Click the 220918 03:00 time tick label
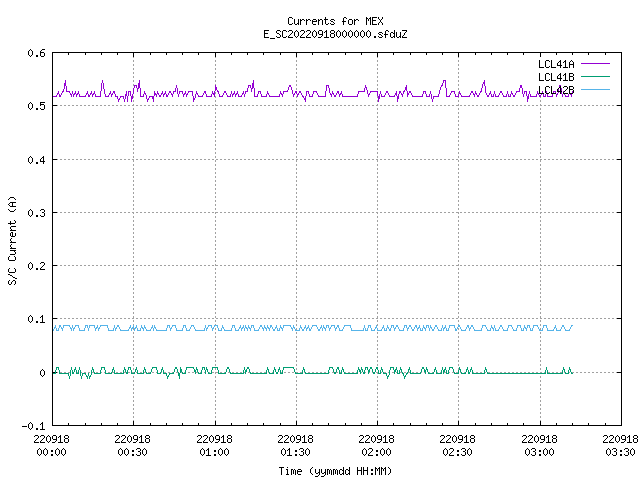This screenshot has width=640, height=480. pyautogui.click(x=539, y=445)
